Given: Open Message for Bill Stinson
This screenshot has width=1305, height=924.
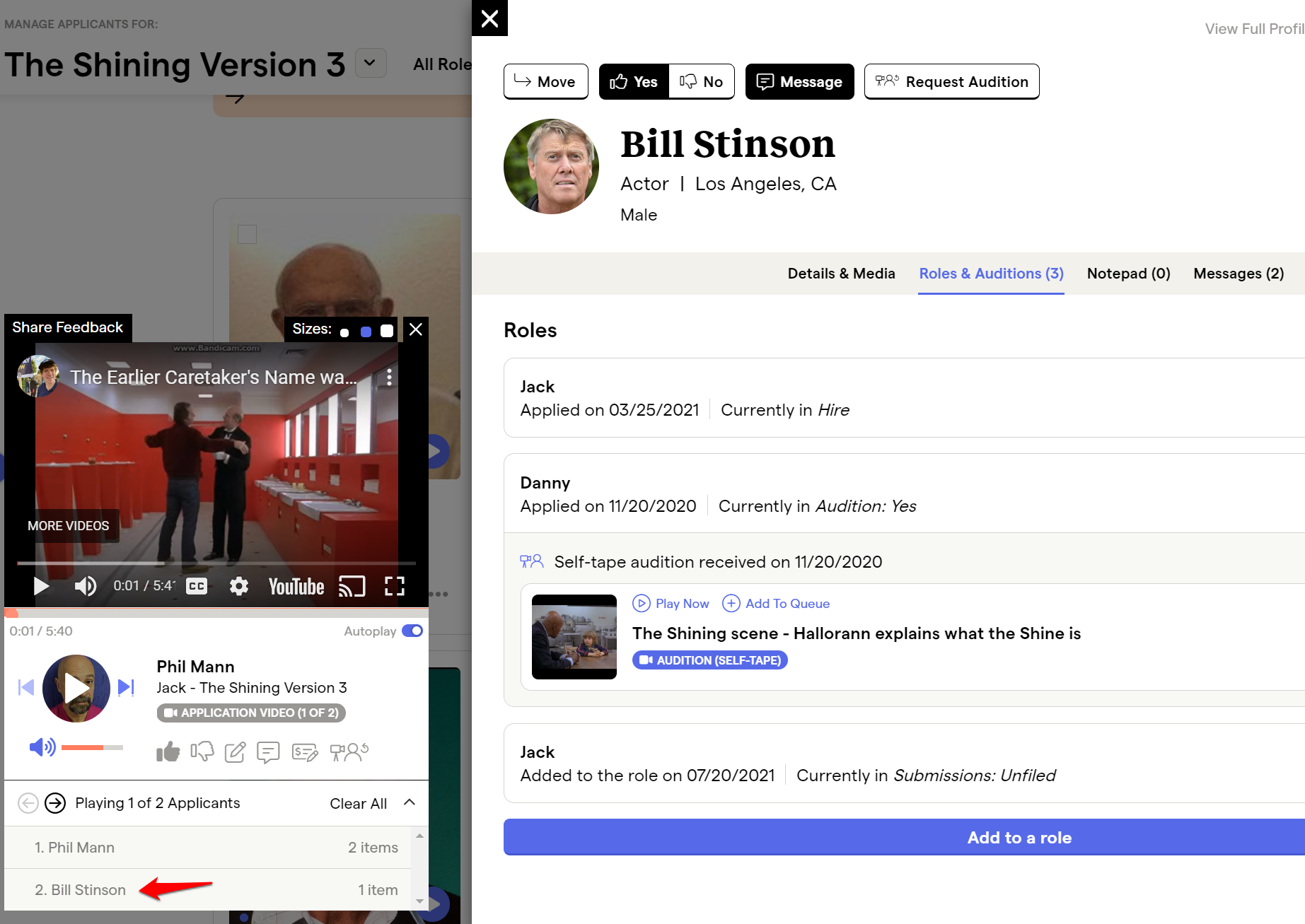Looking at the screenshot, I should click(799, 82).
